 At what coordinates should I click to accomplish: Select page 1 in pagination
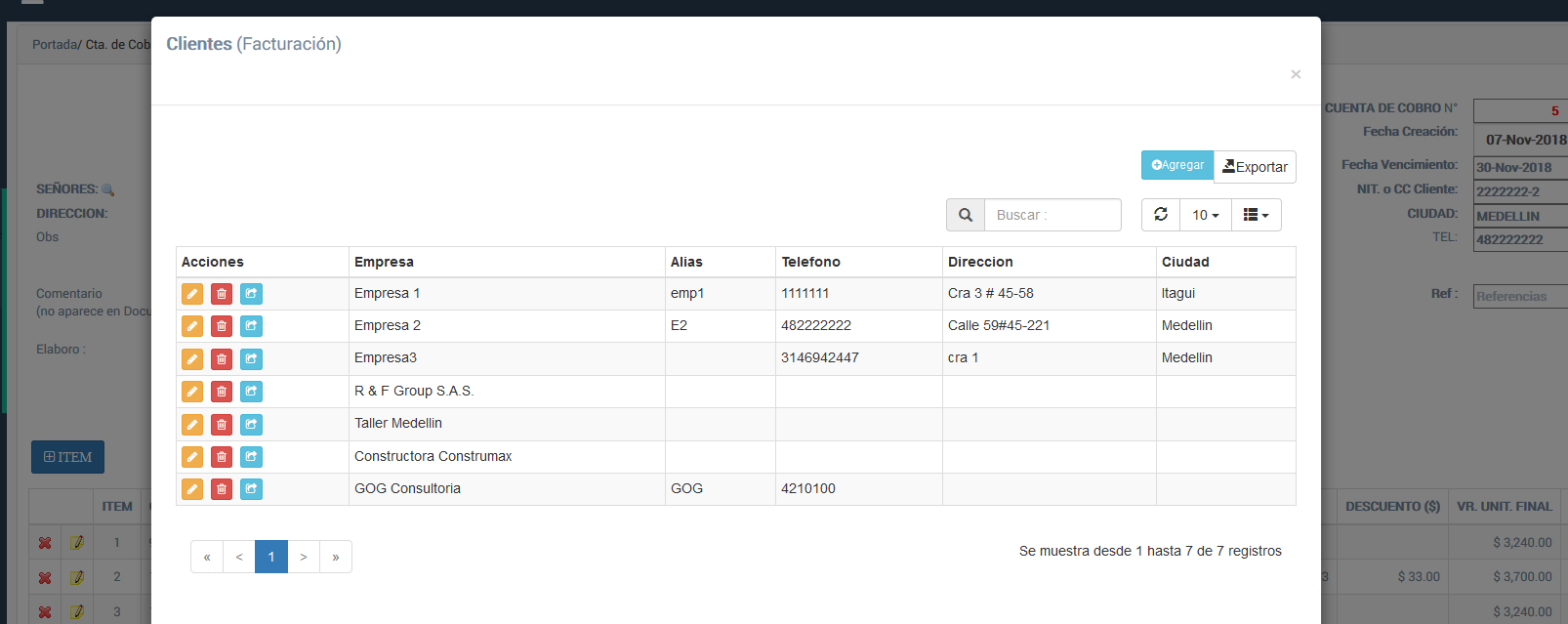click(271, 557)
